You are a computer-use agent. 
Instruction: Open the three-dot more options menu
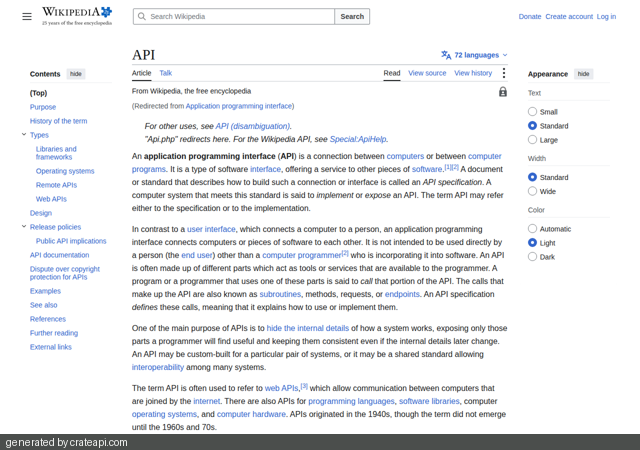504,73
